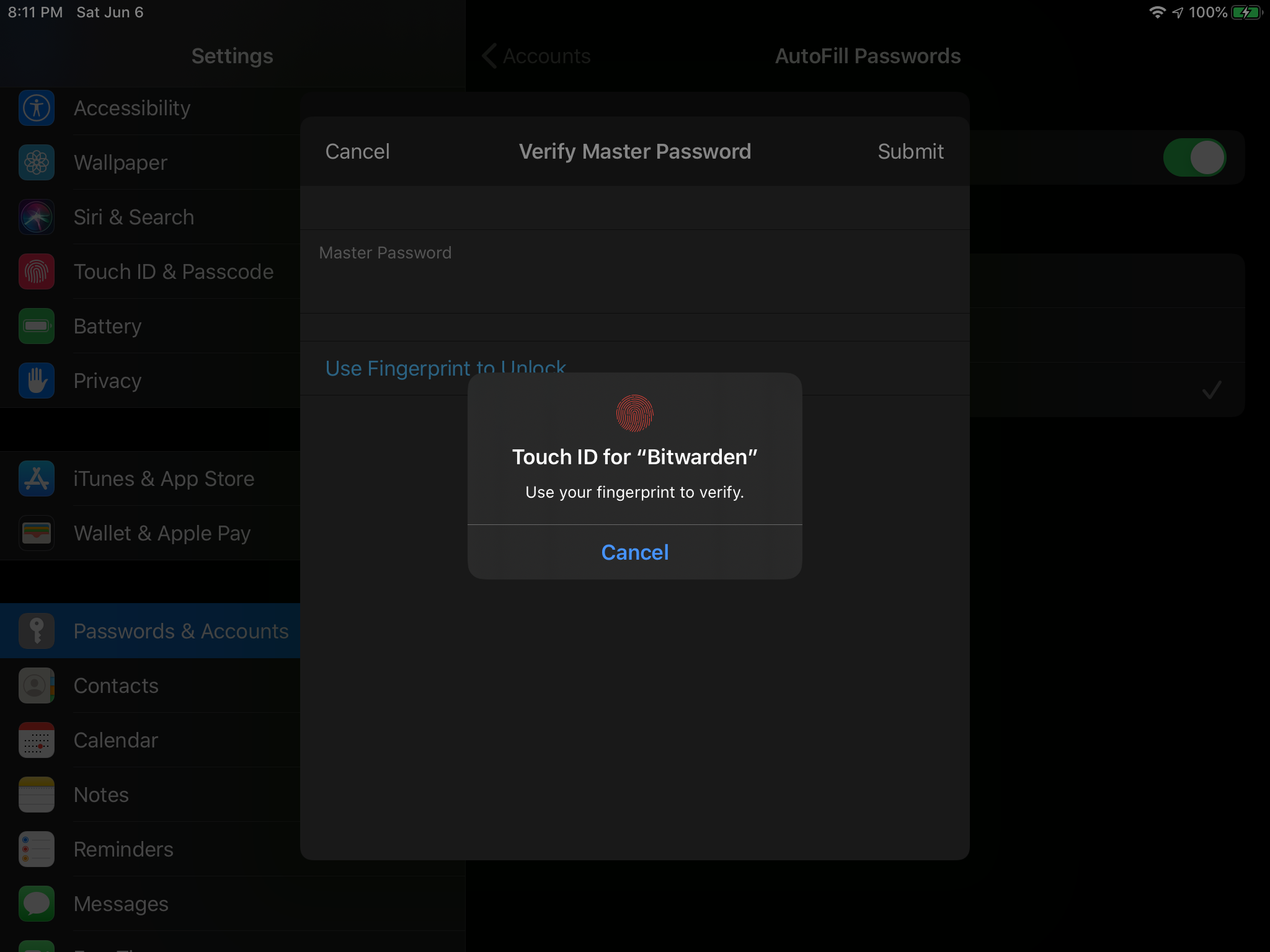Tap the red Touch ID fingerprint in dialog
The image size is (1270, 952).
(634, 413)
